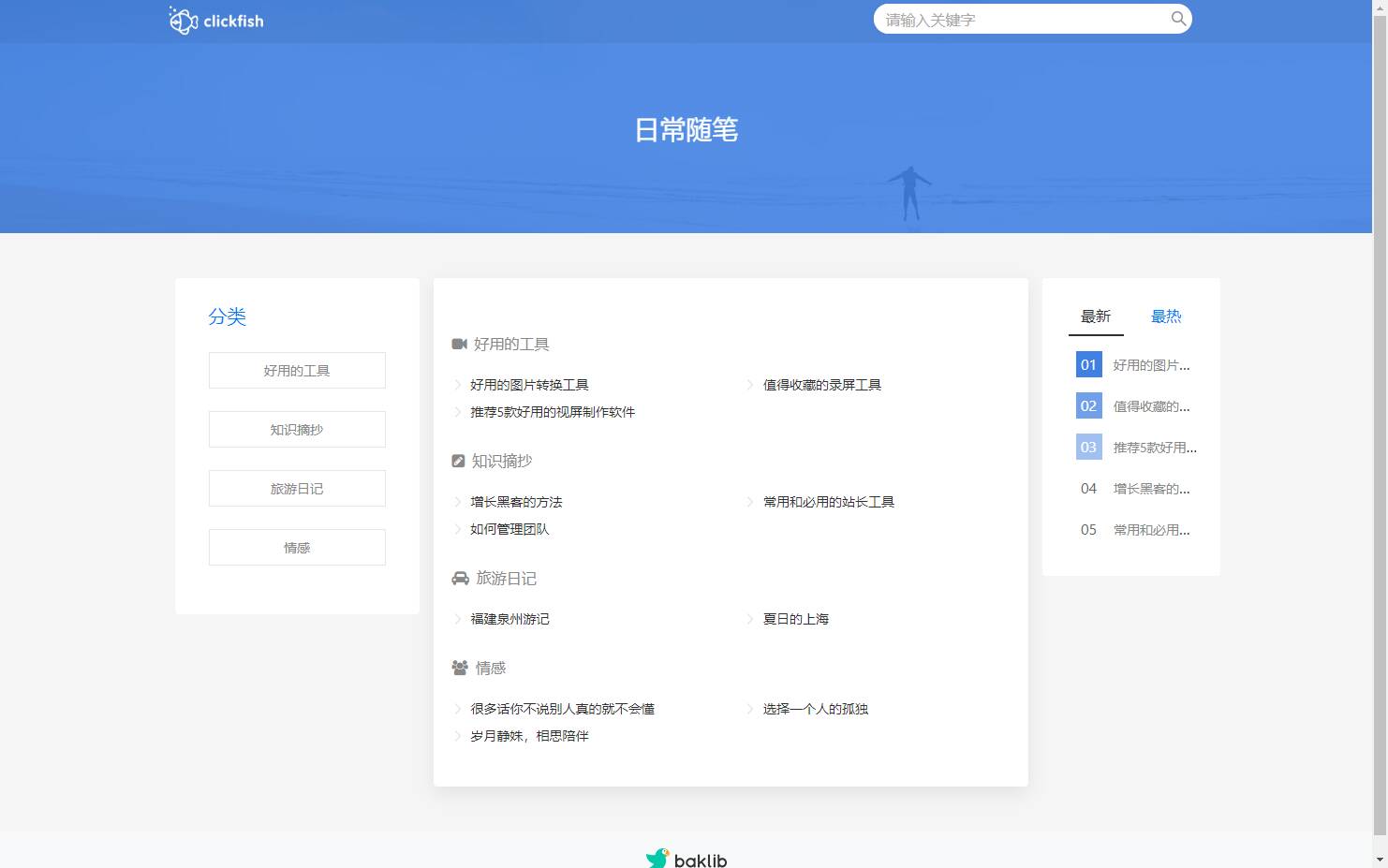Click the edit pencil icon beside 知识摘抄
Image resolution: width=1388 pixels, height=868 pixels.
[458, 461]
